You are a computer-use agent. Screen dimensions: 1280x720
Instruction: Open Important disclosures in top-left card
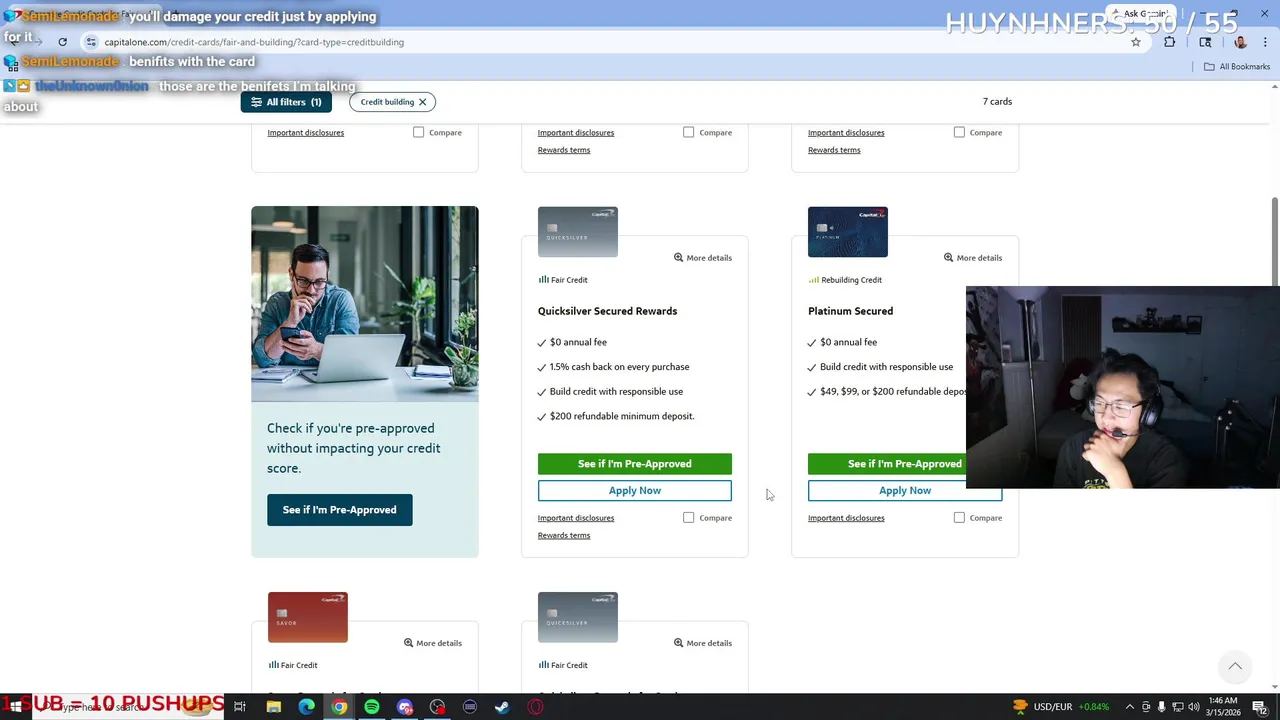pyautogui.click(x=306, y=132)
